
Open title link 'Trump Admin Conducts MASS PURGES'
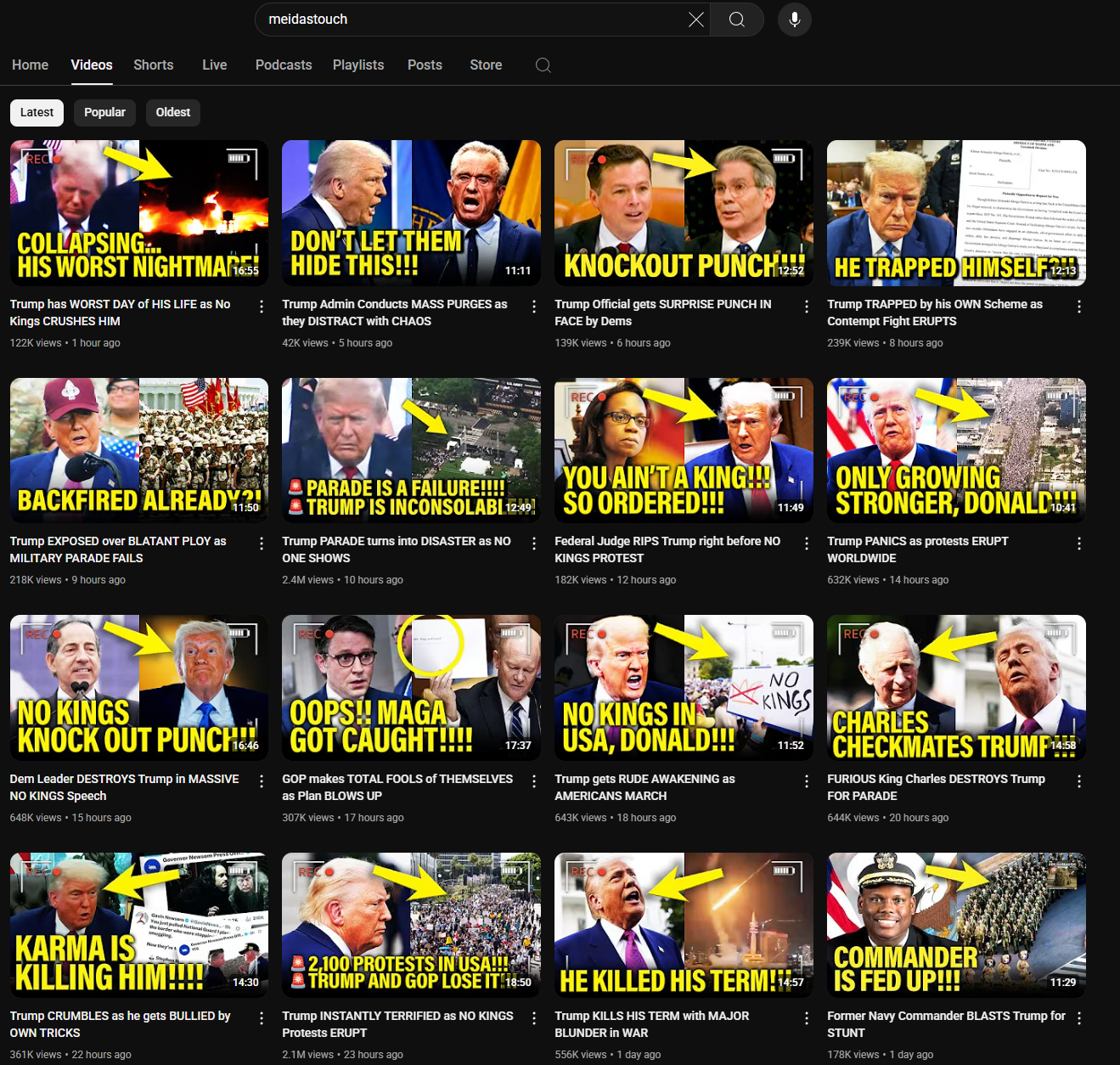click(395, 313)
